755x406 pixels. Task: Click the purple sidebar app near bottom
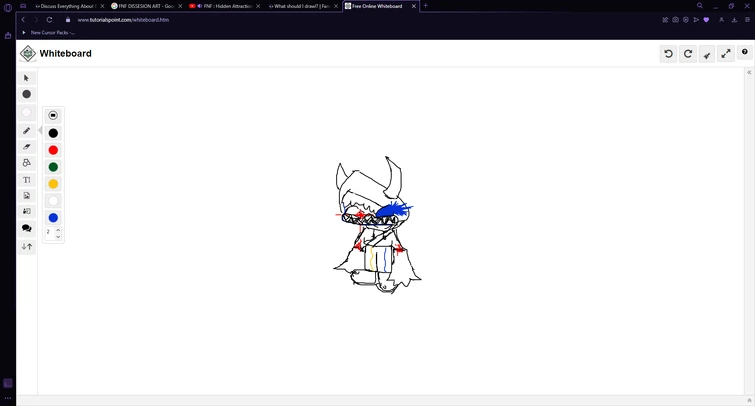coord(8,383)
